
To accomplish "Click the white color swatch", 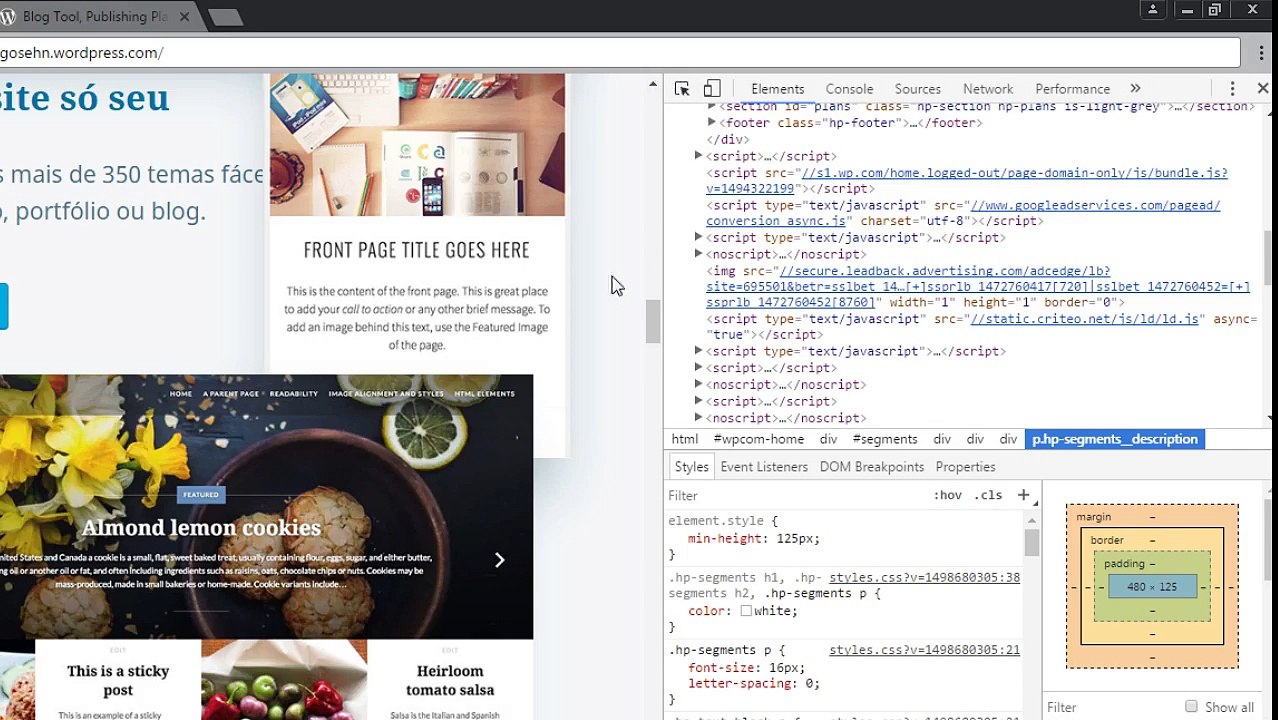I will (746, 611).
